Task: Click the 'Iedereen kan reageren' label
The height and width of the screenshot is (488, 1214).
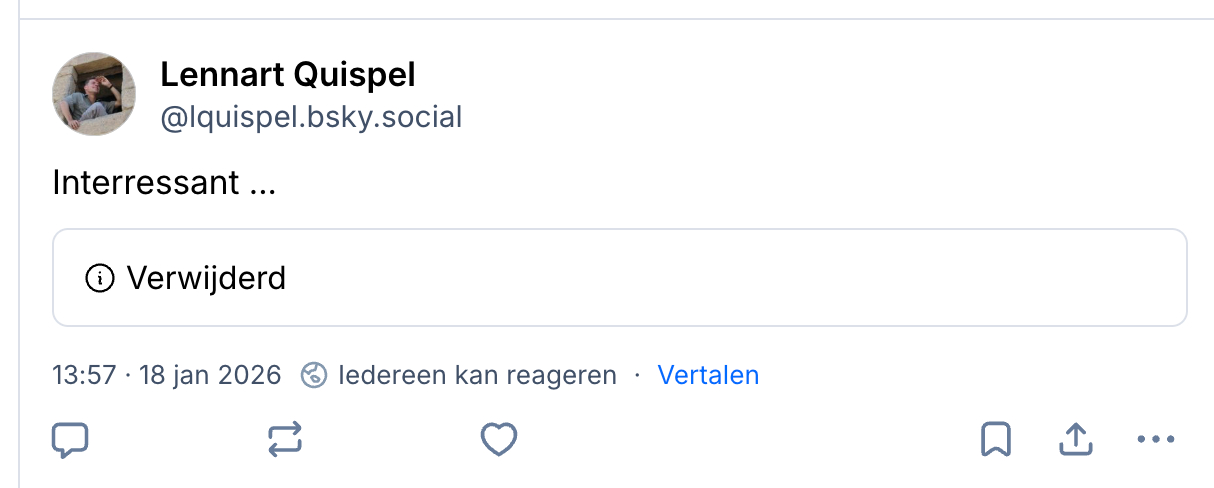Action: (477, 376)
